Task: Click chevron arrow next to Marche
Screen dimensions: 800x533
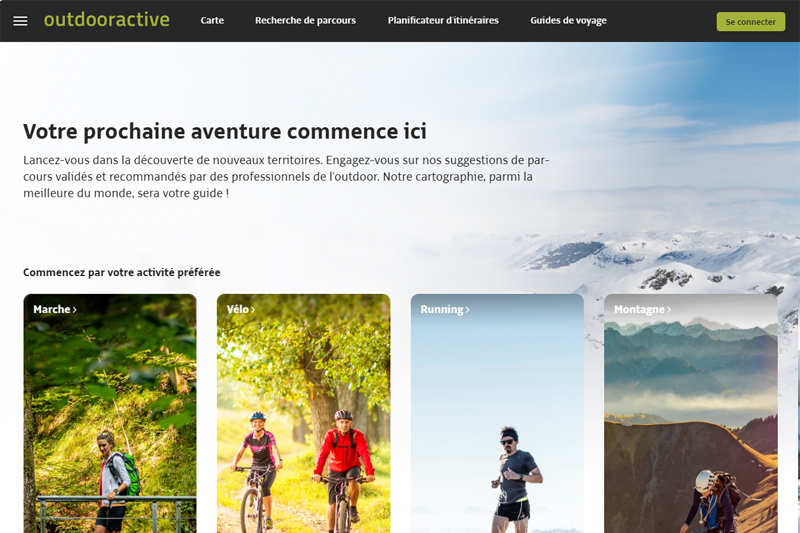Action: (74, 310)
